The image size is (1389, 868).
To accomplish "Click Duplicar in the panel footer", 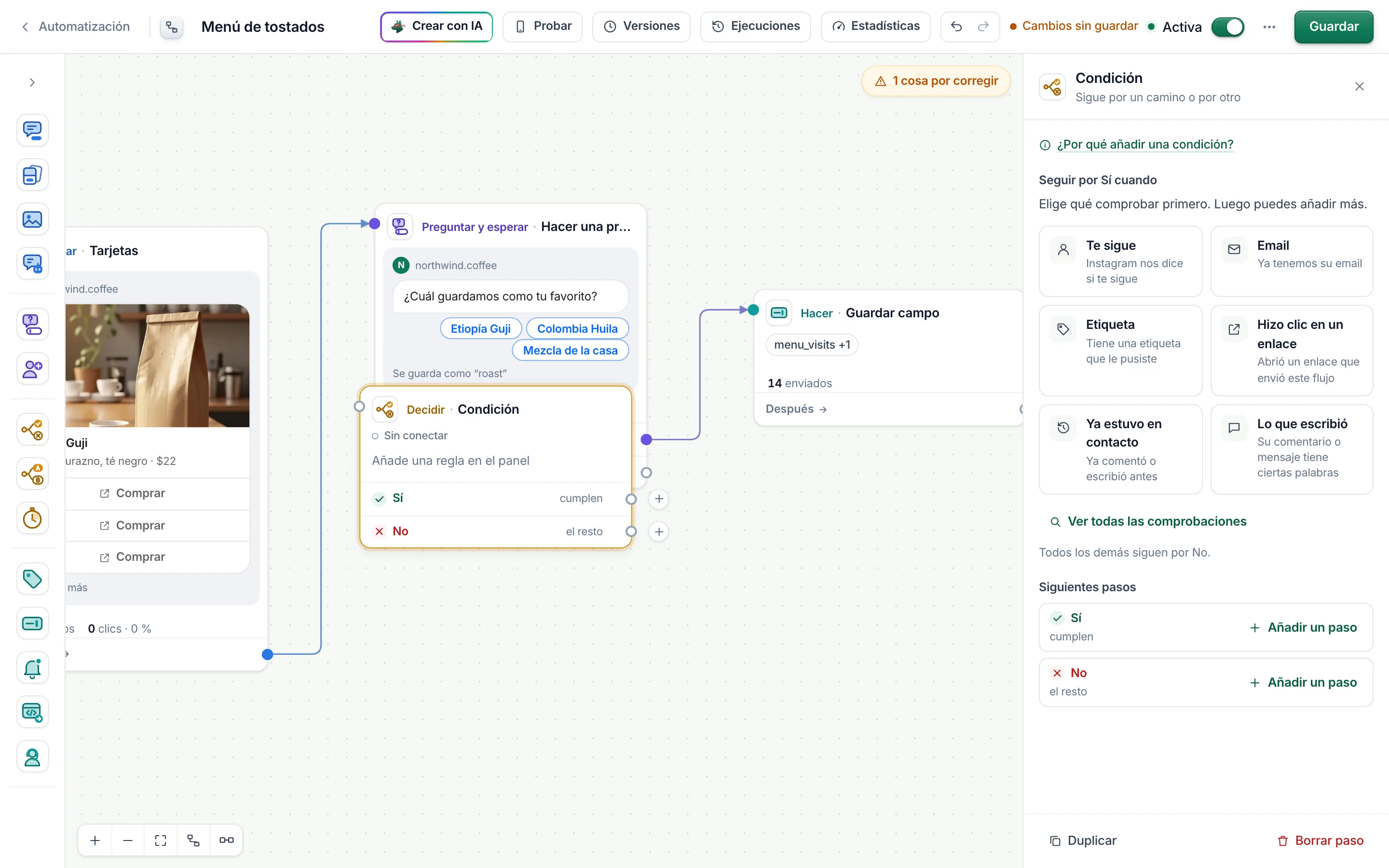I will [1082, 841].
